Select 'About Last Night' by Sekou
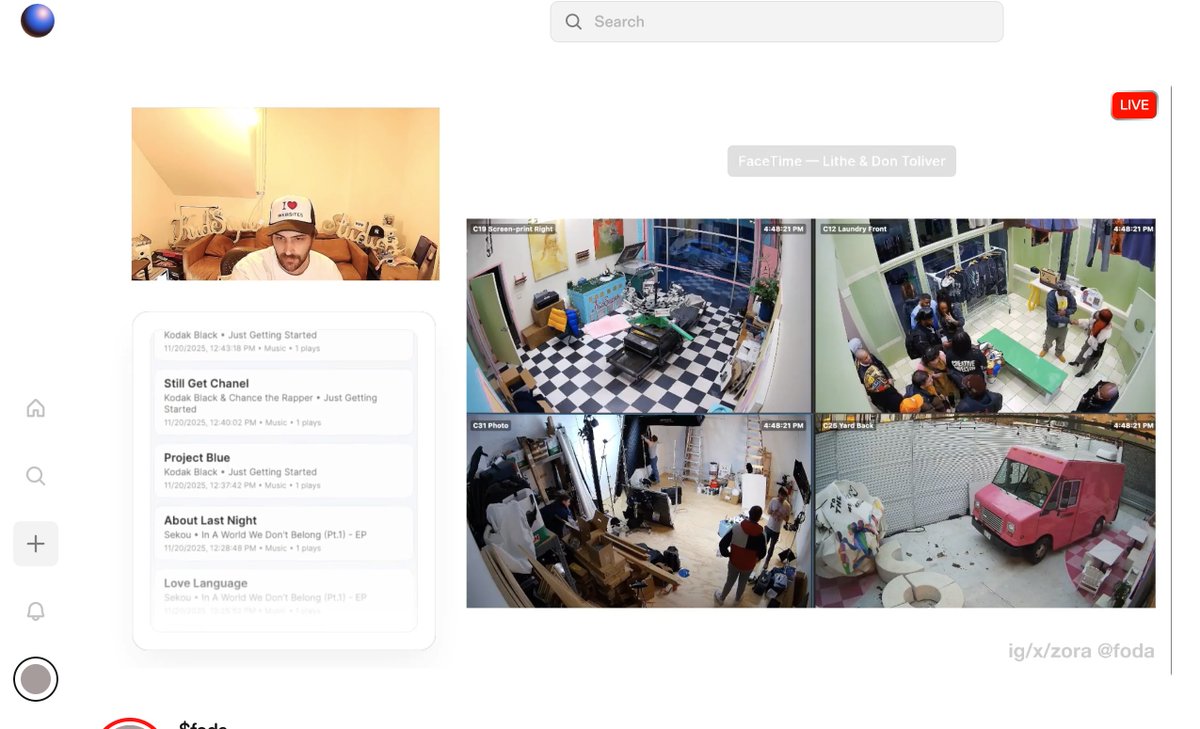The height and width of the screenshot is (729, 1200). pyautogui.click(x=283, y=534)
